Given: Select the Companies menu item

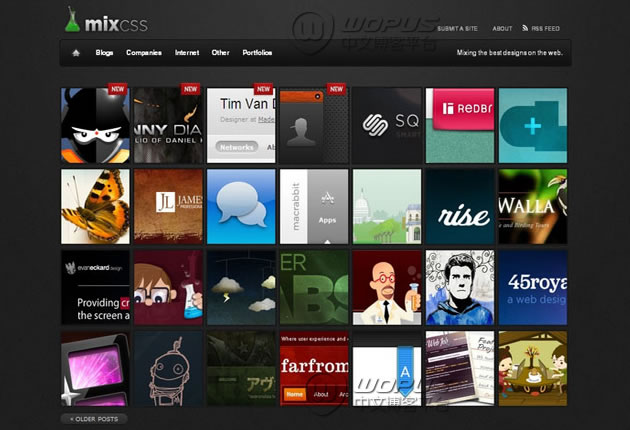Looking at the screenshot, I should (x=144, y=53).
